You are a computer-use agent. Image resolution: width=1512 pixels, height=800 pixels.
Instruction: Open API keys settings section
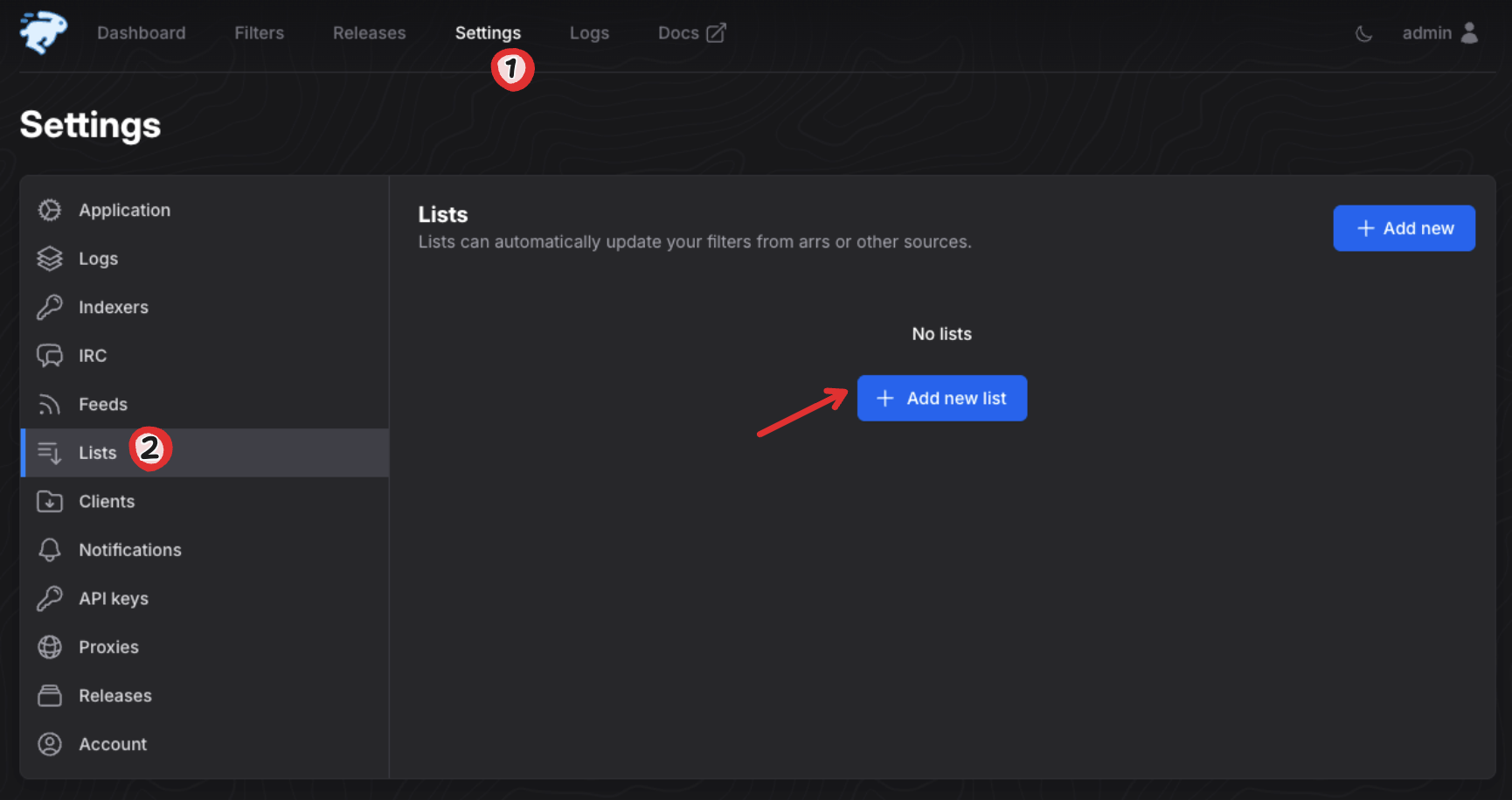coord(114,599)
